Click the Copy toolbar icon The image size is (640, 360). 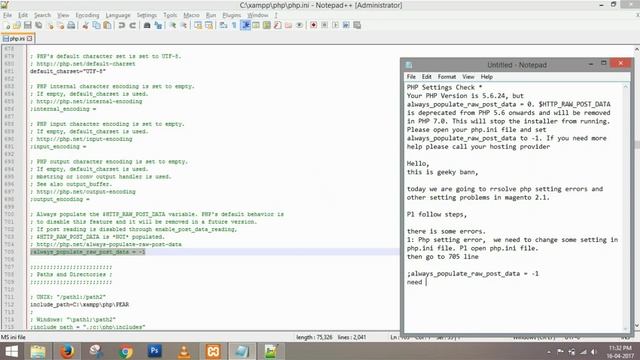(x=96, y=25)
